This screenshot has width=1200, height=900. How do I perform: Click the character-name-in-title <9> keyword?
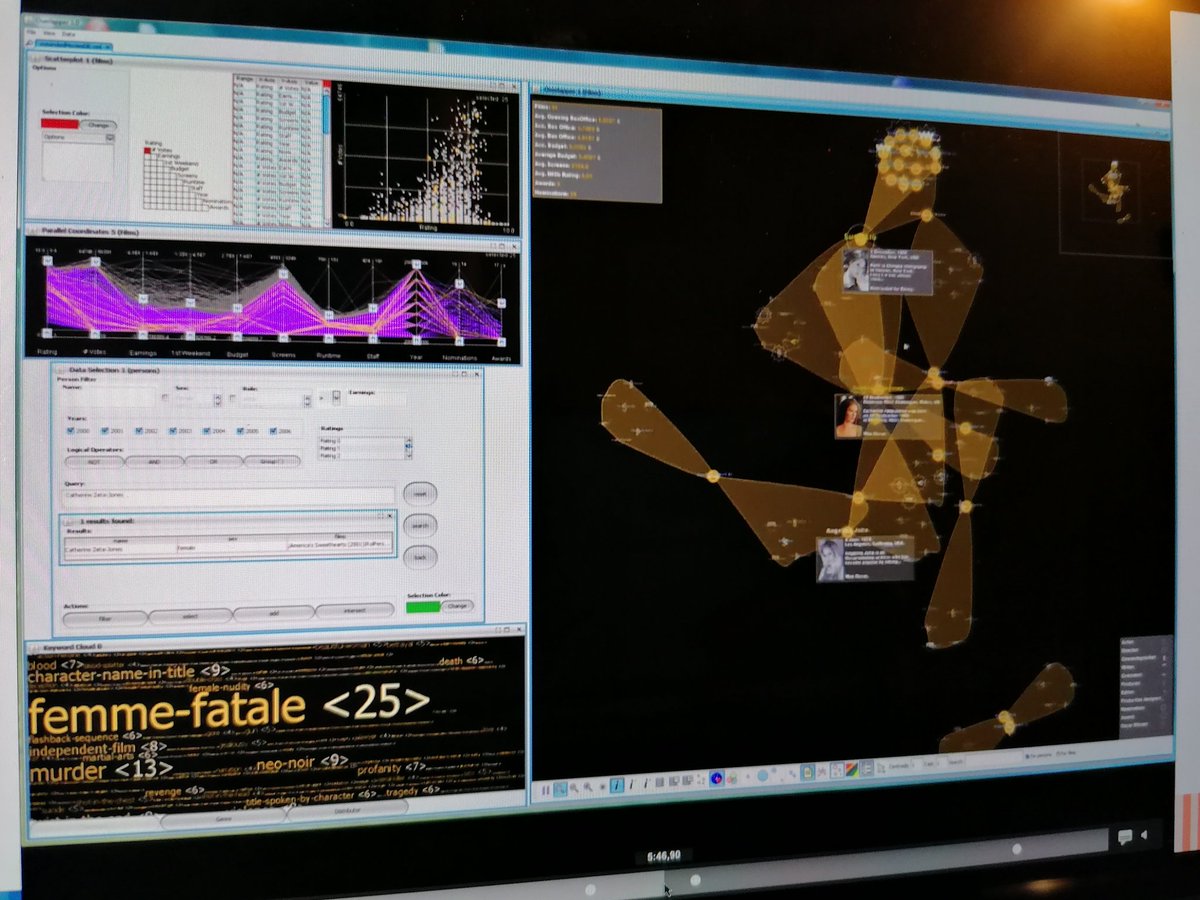coord(128,672)
